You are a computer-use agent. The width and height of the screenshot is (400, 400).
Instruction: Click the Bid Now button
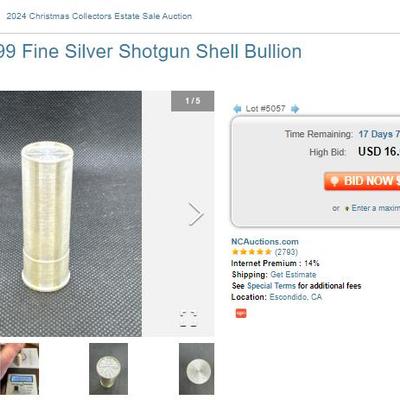coord(362,181)
